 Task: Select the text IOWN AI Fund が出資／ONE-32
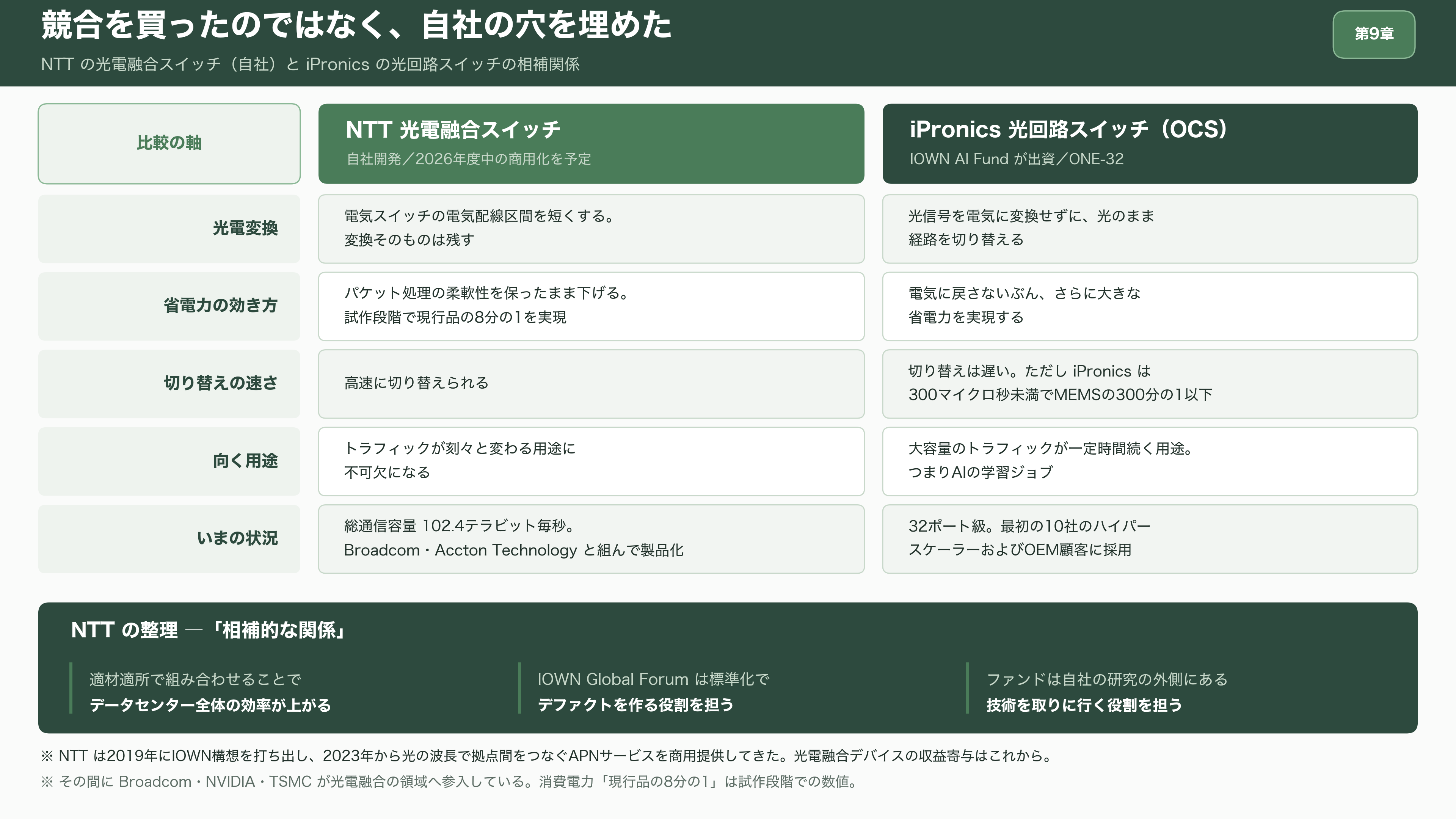[x=1016, y=159]
